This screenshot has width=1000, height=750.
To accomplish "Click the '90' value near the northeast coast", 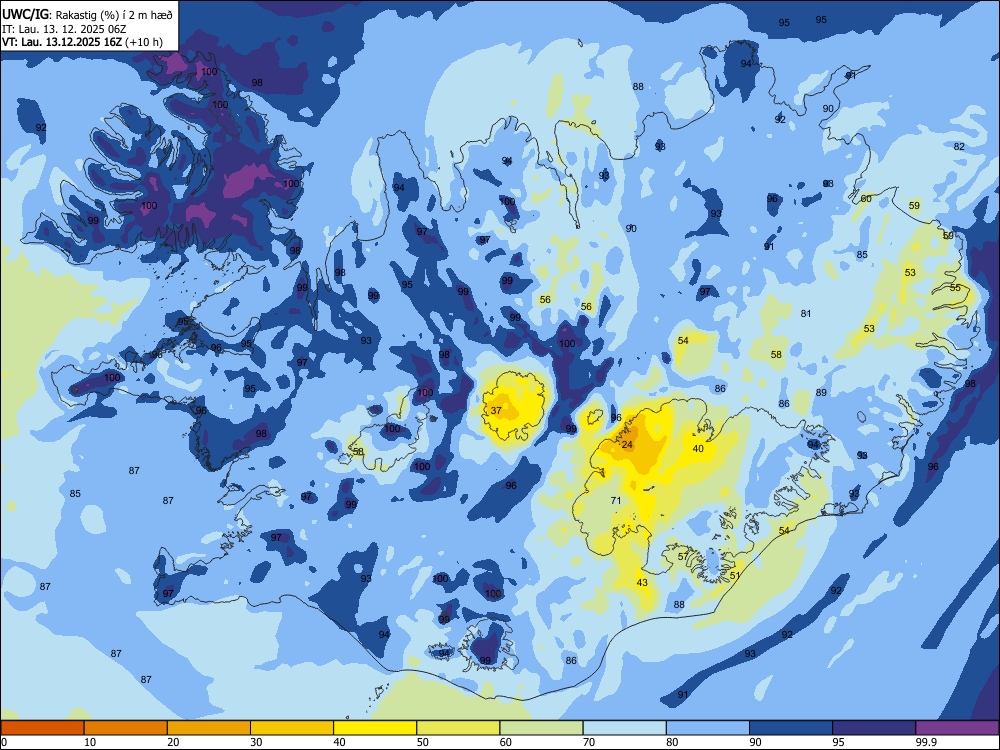I will tap(828, 109).
